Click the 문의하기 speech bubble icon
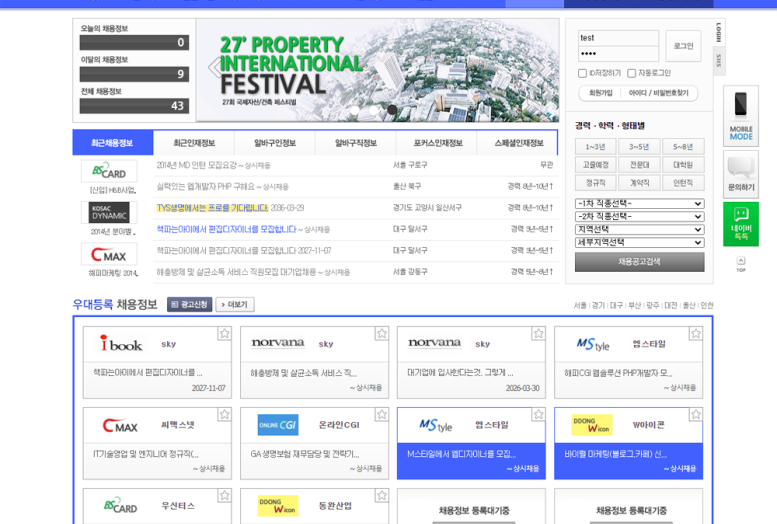Viewport: 777px width, 524px height. 740,174
